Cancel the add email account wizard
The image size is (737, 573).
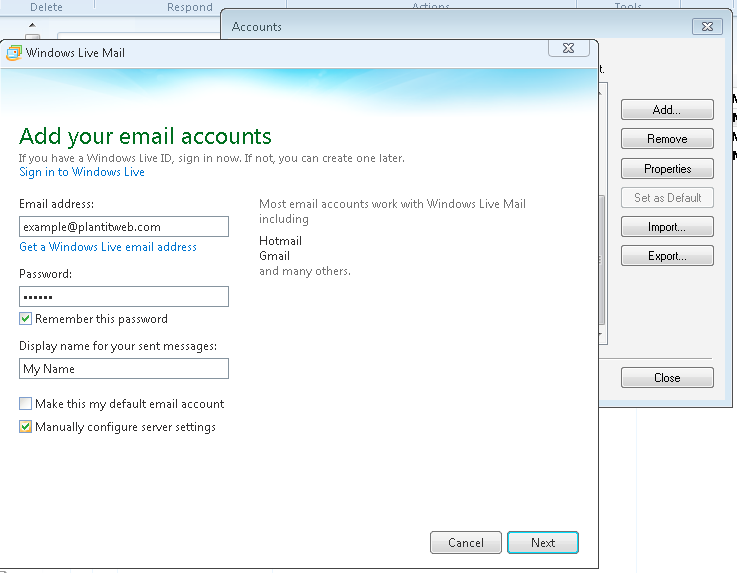pos(466,542)
